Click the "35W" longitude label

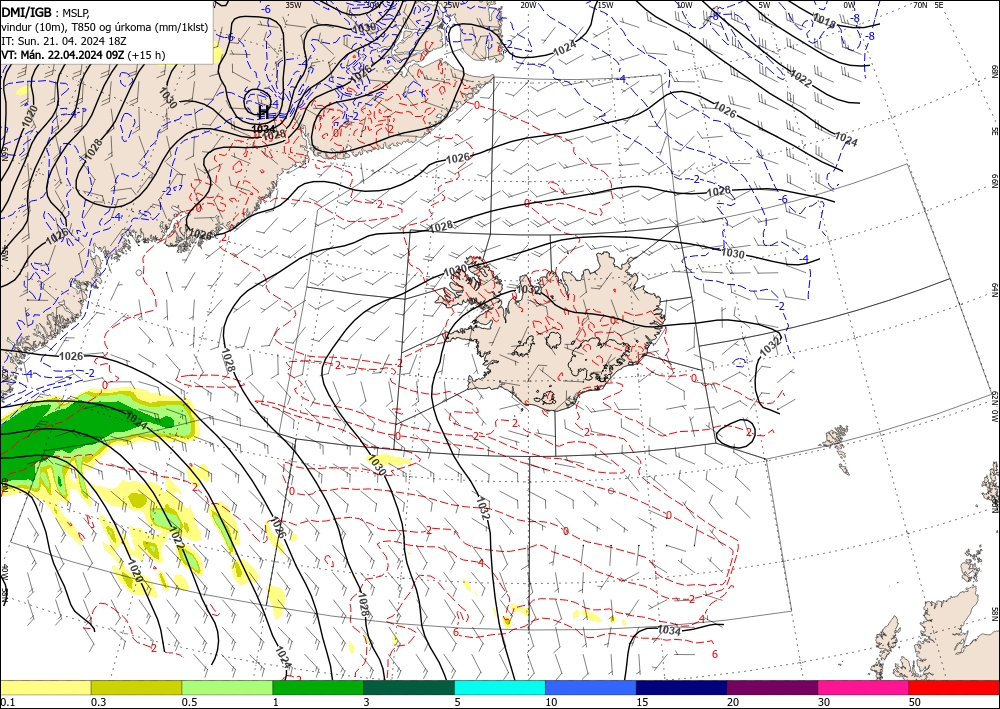[293, 5]
